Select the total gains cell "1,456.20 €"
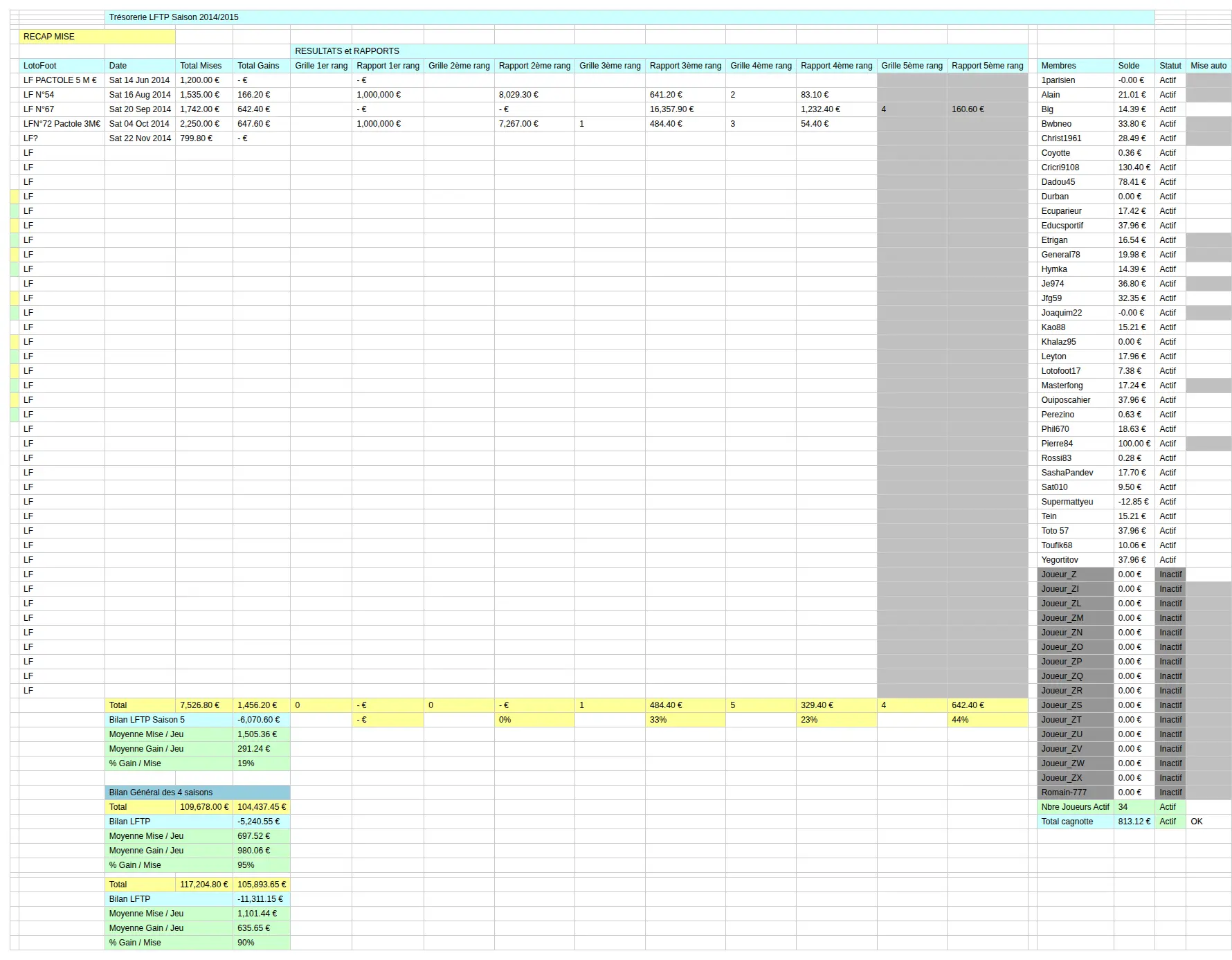The height and width of the screenshot is (960, 1232). coord(262,705)
